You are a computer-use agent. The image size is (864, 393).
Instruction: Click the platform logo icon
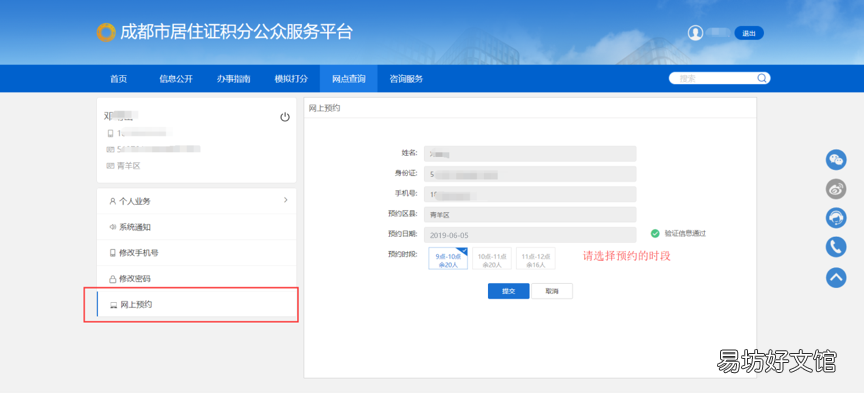(106, 33)
